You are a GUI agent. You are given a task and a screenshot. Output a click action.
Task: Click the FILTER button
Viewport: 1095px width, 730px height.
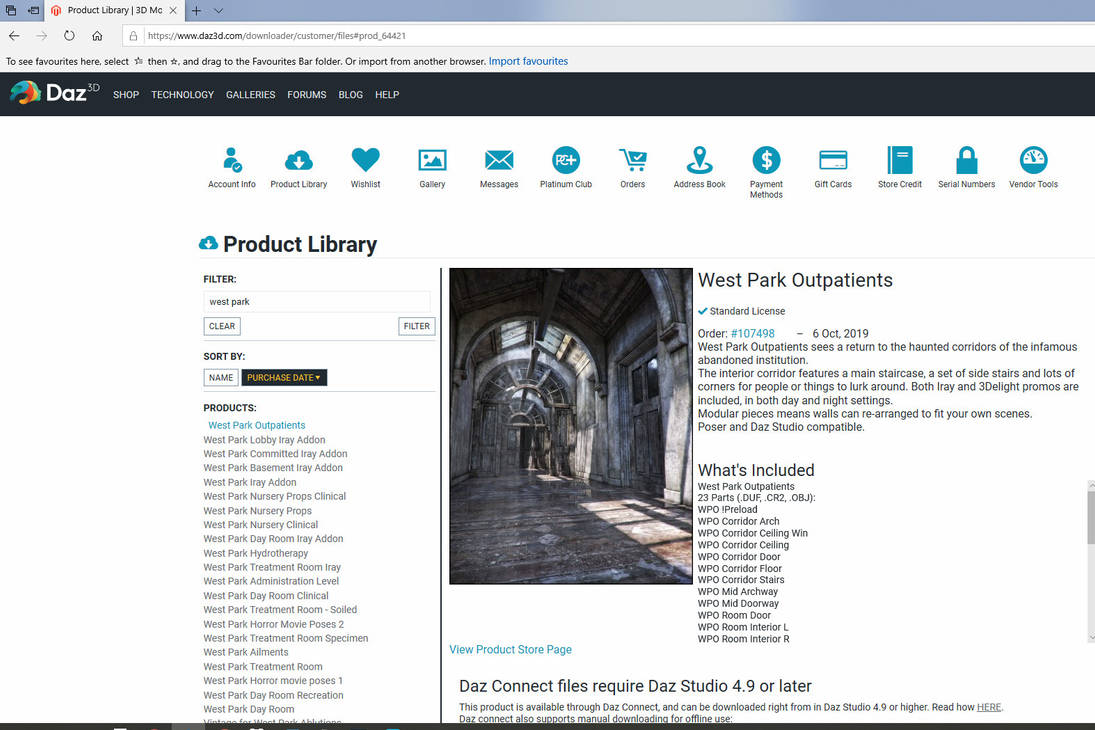[x=417, y=326]
